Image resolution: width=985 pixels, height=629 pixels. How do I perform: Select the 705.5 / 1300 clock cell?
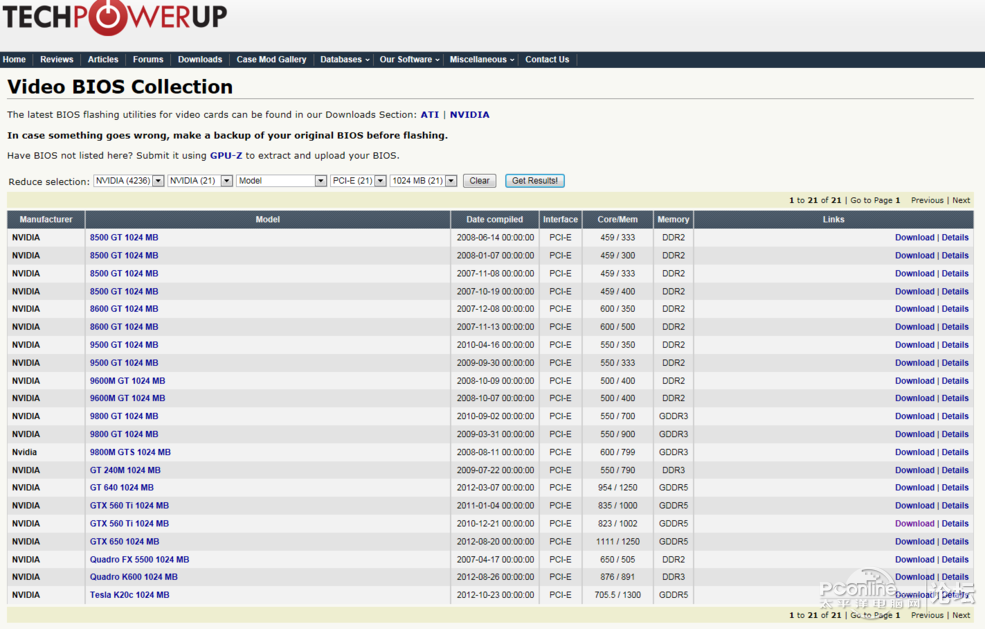618,595
